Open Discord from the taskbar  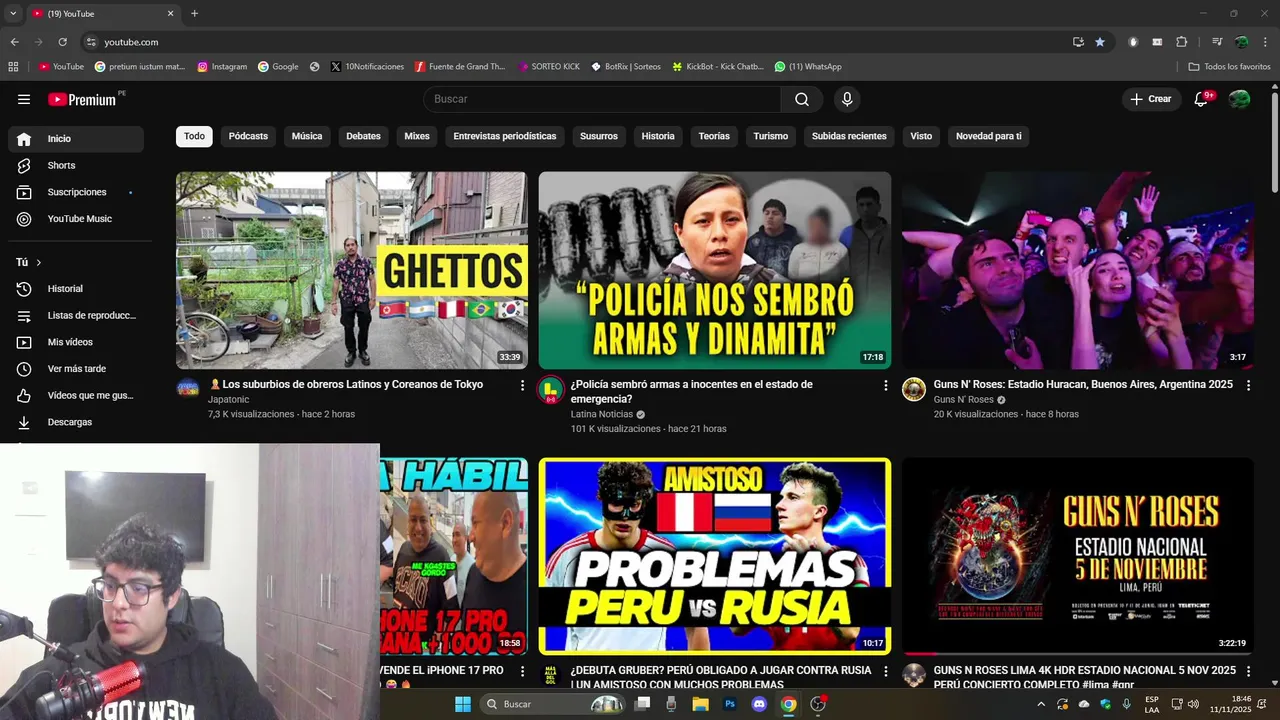point(759,704)
